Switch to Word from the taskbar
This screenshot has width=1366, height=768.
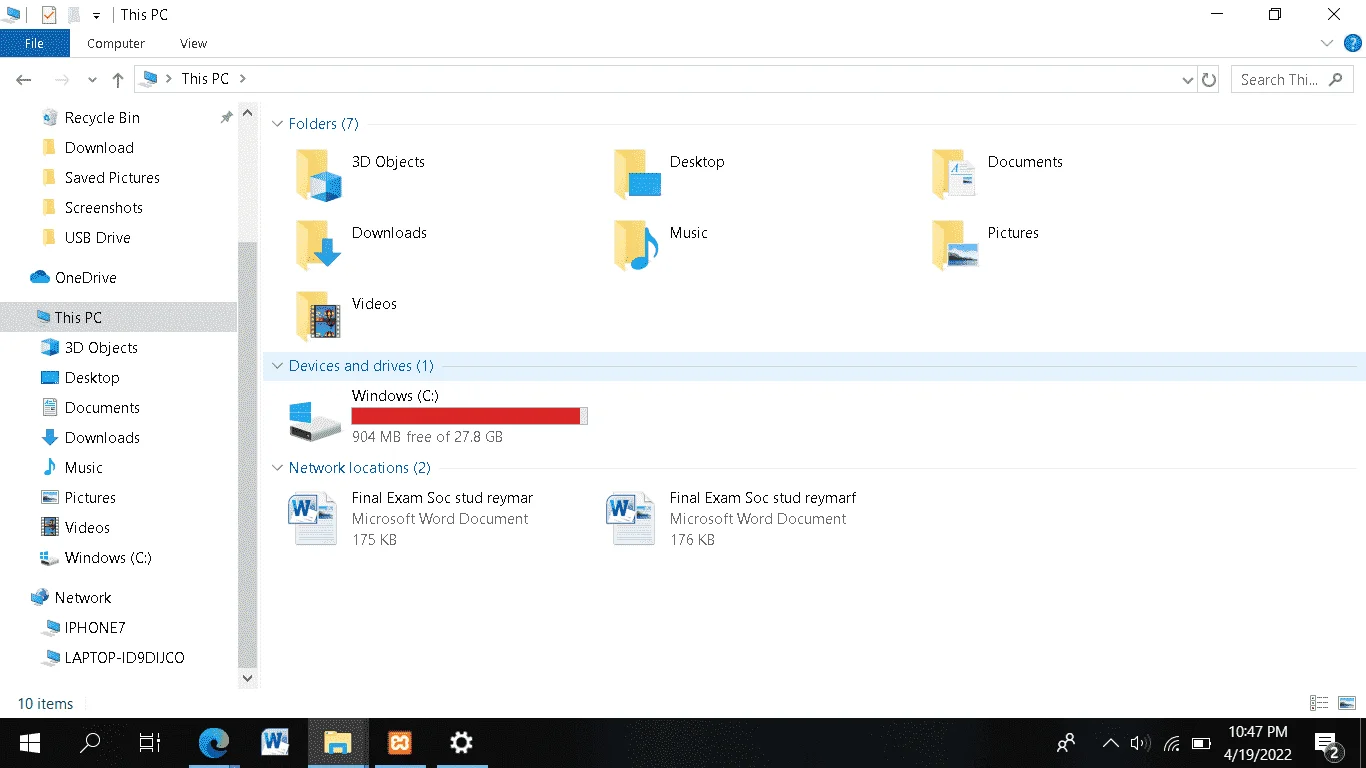[x=275, y=743]
